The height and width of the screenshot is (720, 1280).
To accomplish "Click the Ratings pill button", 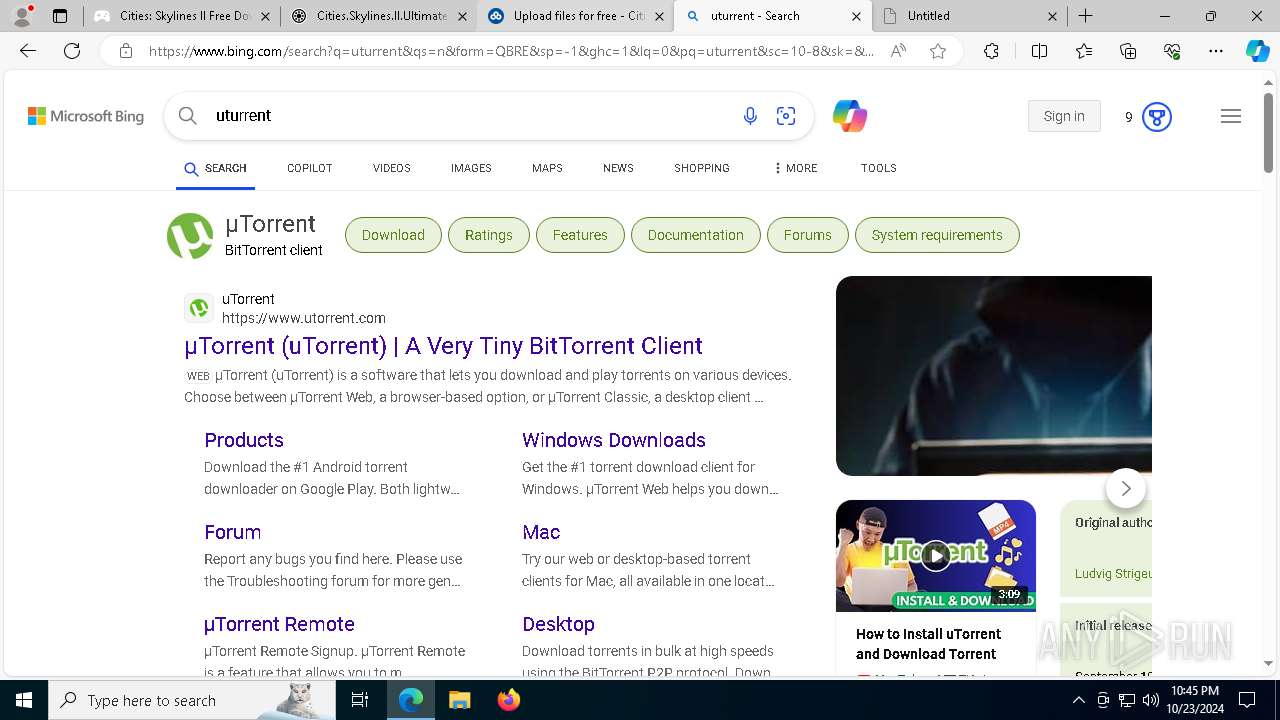I will (489, 235).
